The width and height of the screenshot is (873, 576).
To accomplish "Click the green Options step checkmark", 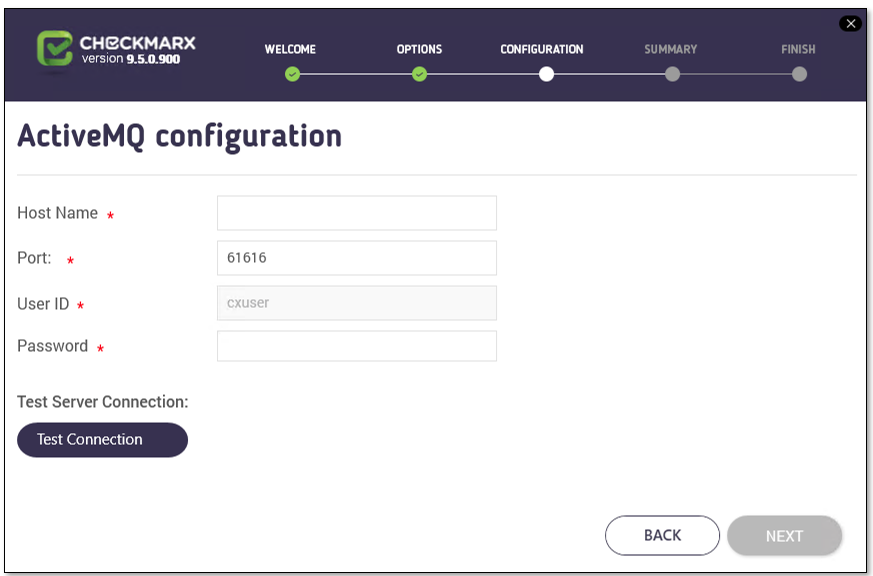I will coord(419,74).
